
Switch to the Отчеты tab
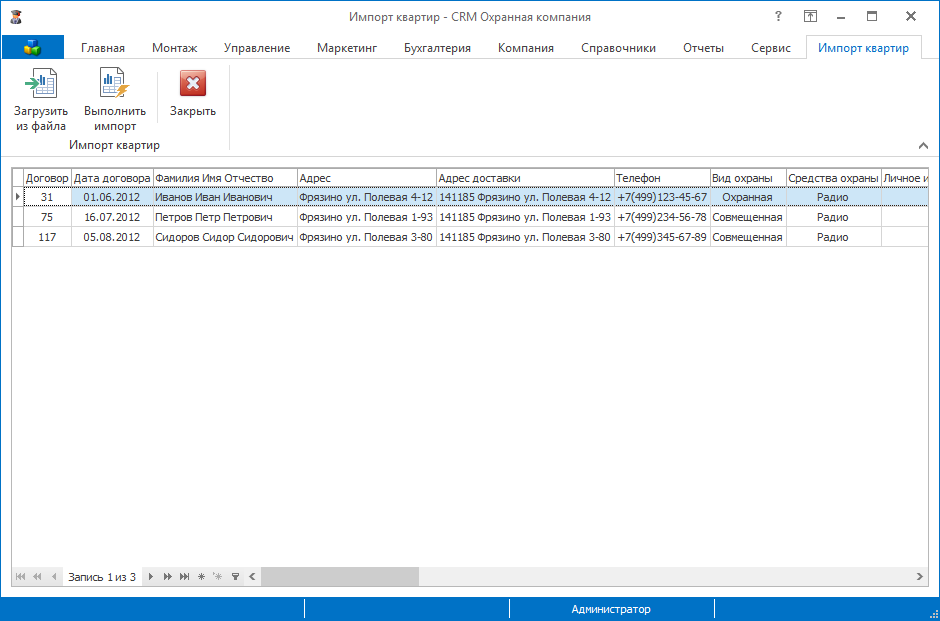click(703, 48)
